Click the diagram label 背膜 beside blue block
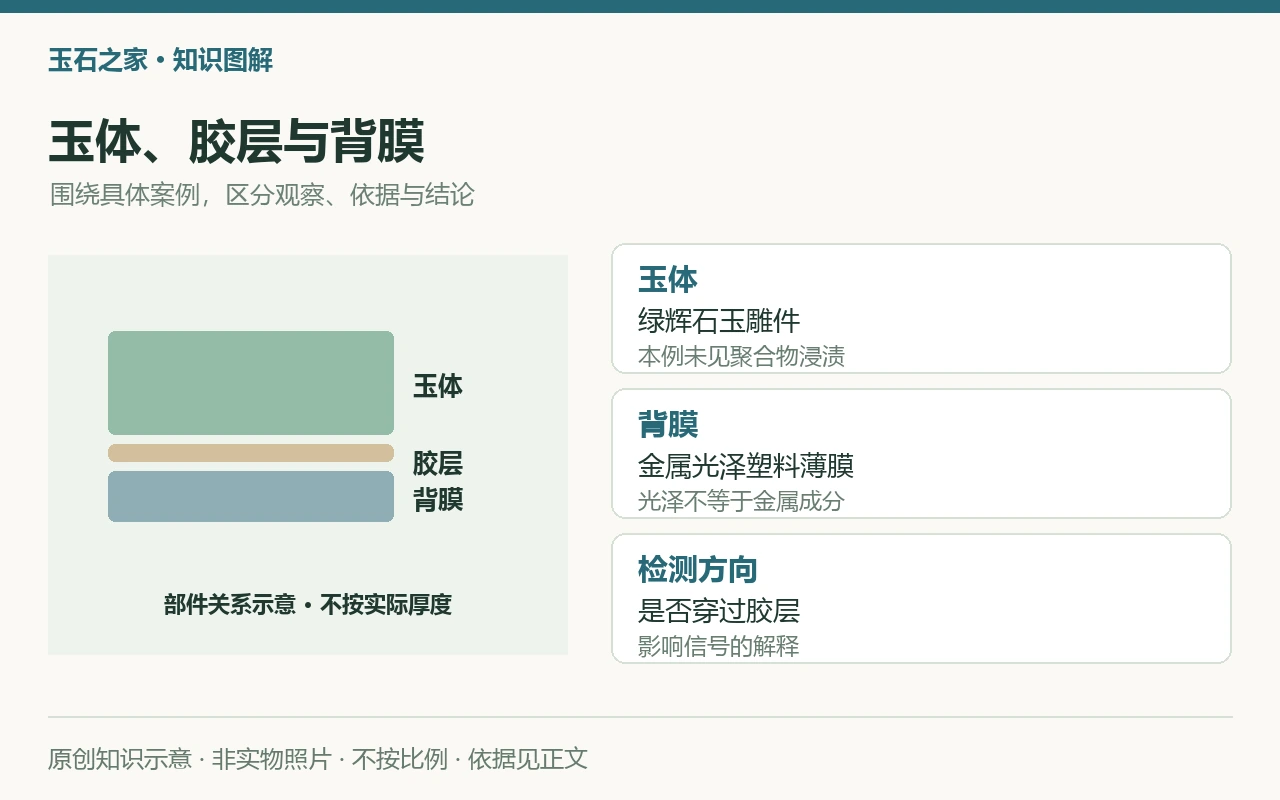The height and width of the screenshot is (800, 1280). (438, 500)
